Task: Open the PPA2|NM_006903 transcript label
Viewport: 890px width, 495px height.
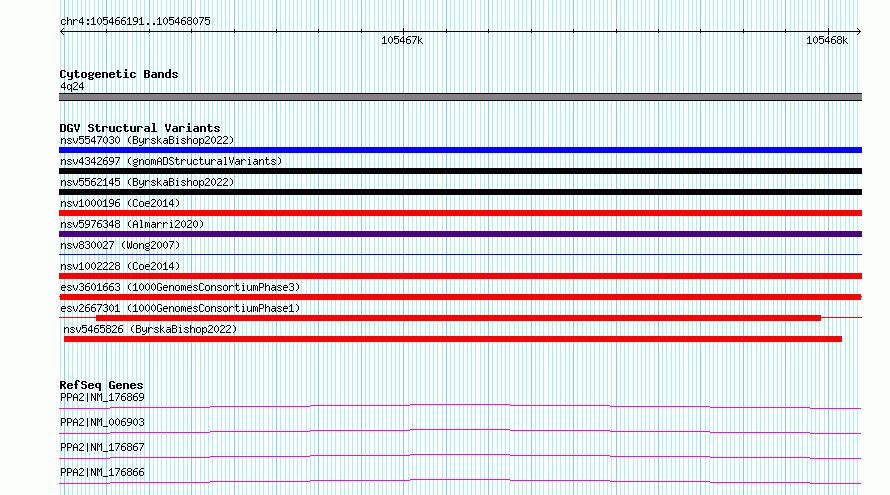Action: 102,422
